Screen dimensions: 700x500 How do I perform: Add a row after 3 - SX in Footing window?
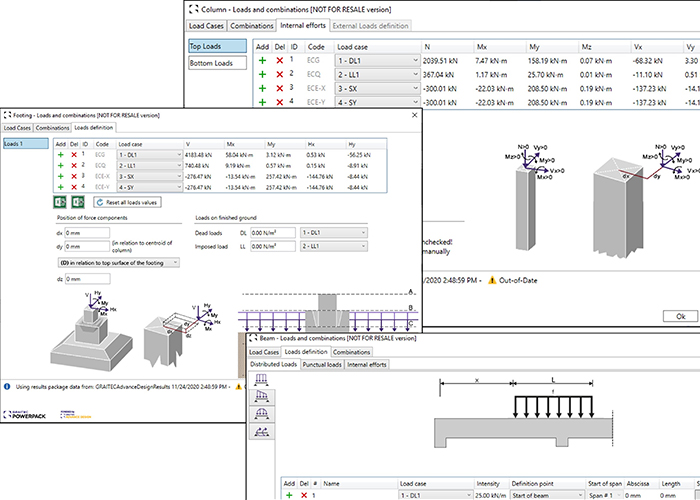pos(61,176)
